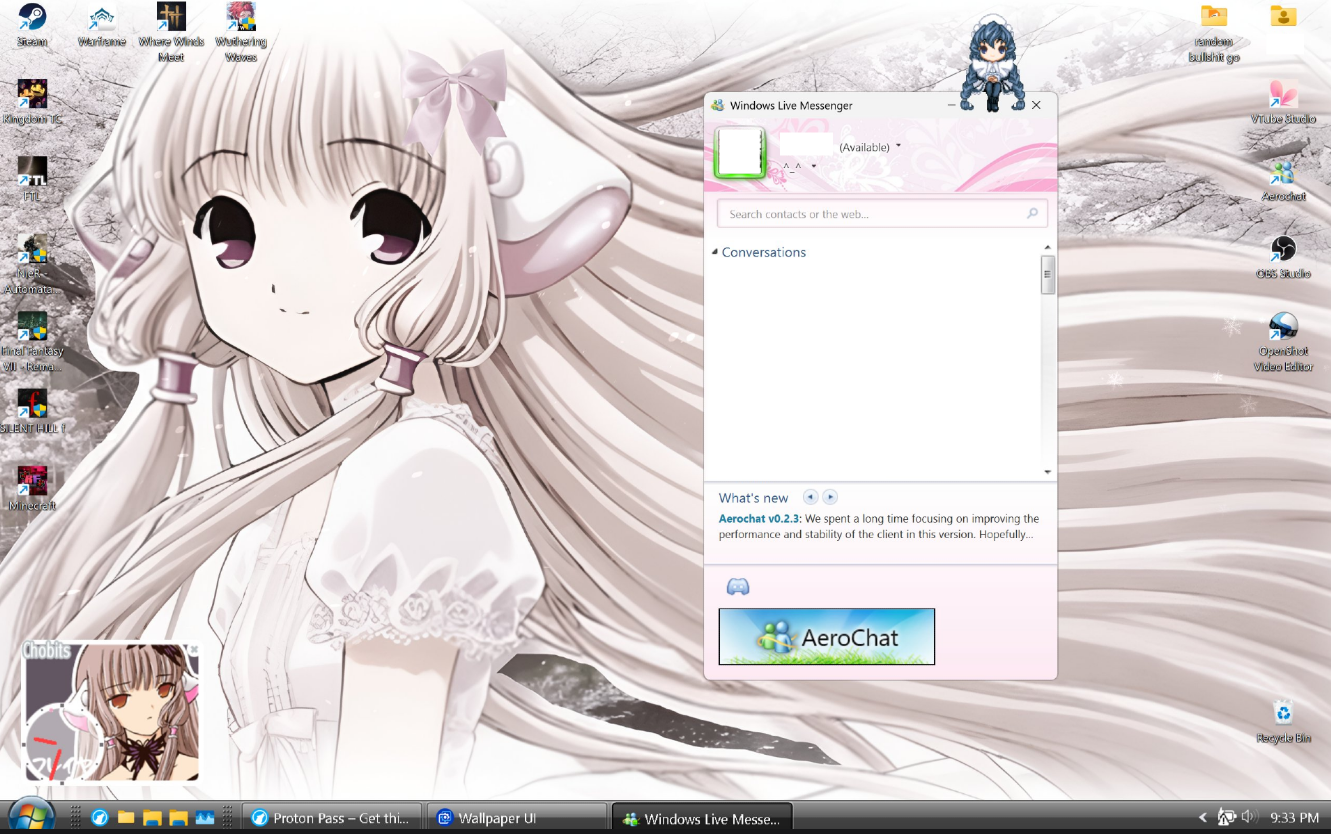Minimize the Windows Live Messenger window

click(x=952, y=105)
